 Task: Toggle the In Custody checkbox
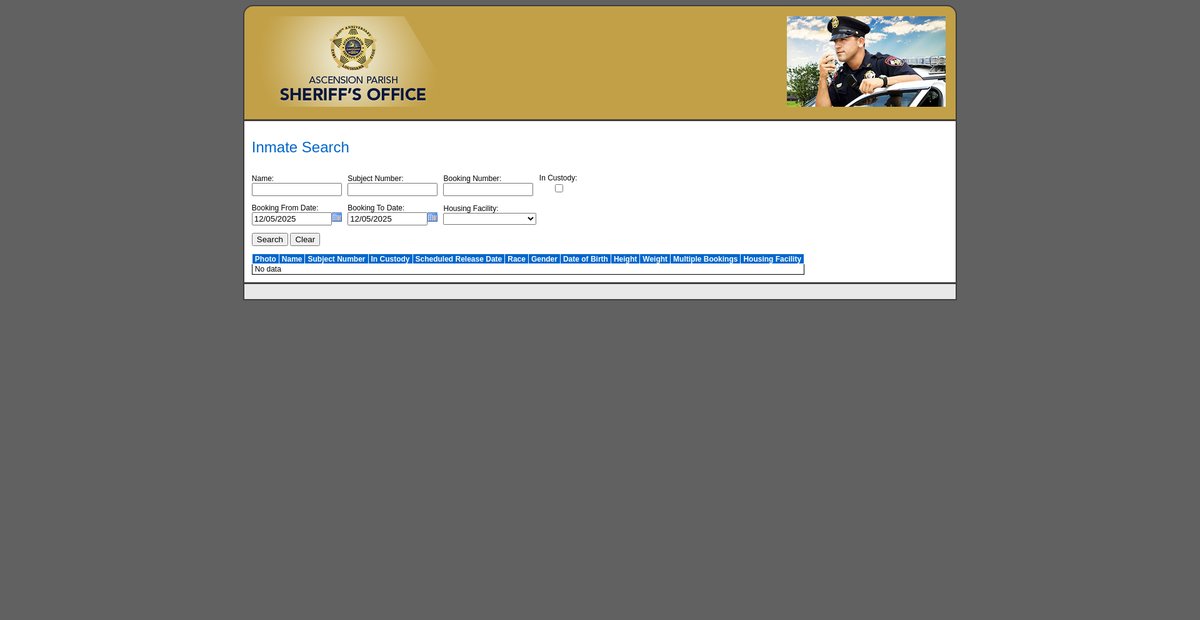[559, 188]
